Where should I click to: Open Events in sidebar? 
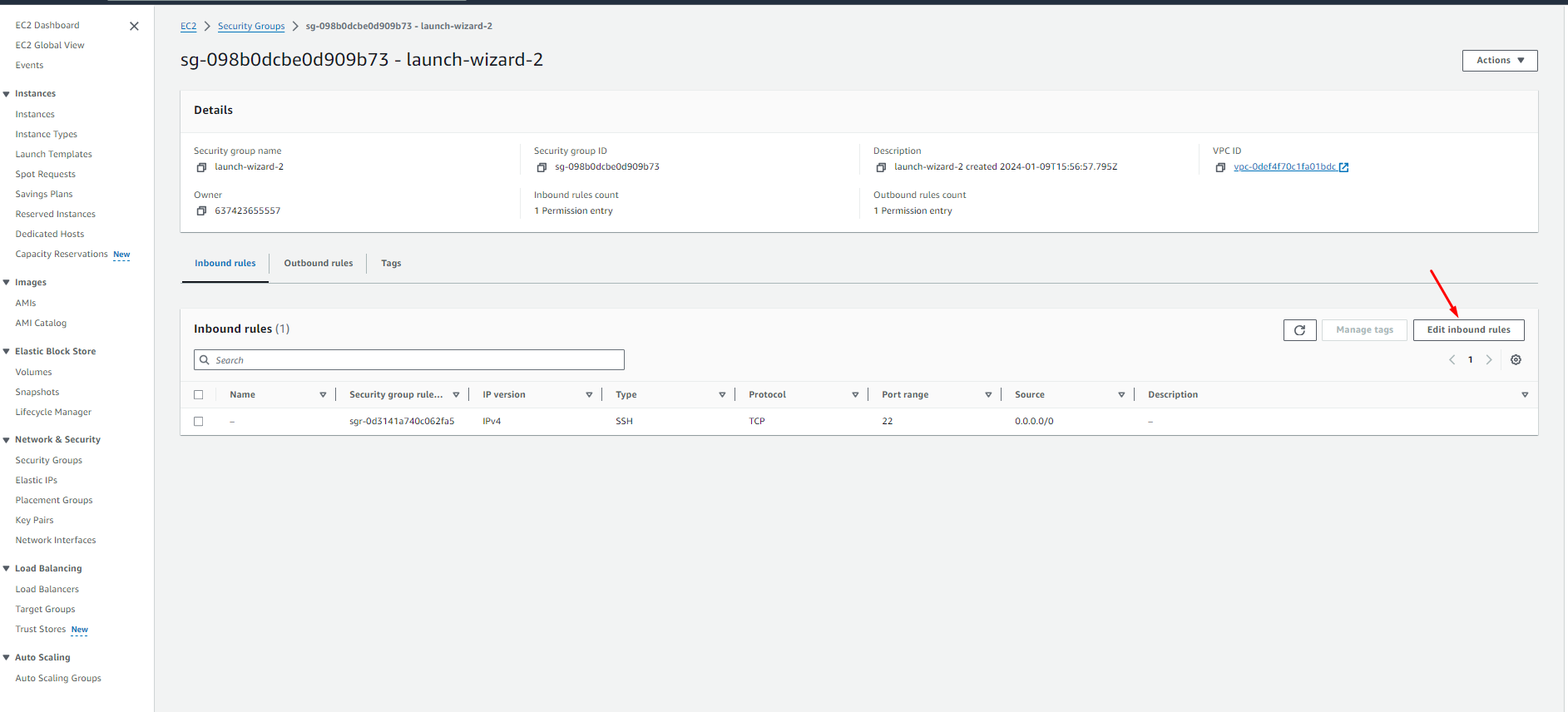point(29,66)
